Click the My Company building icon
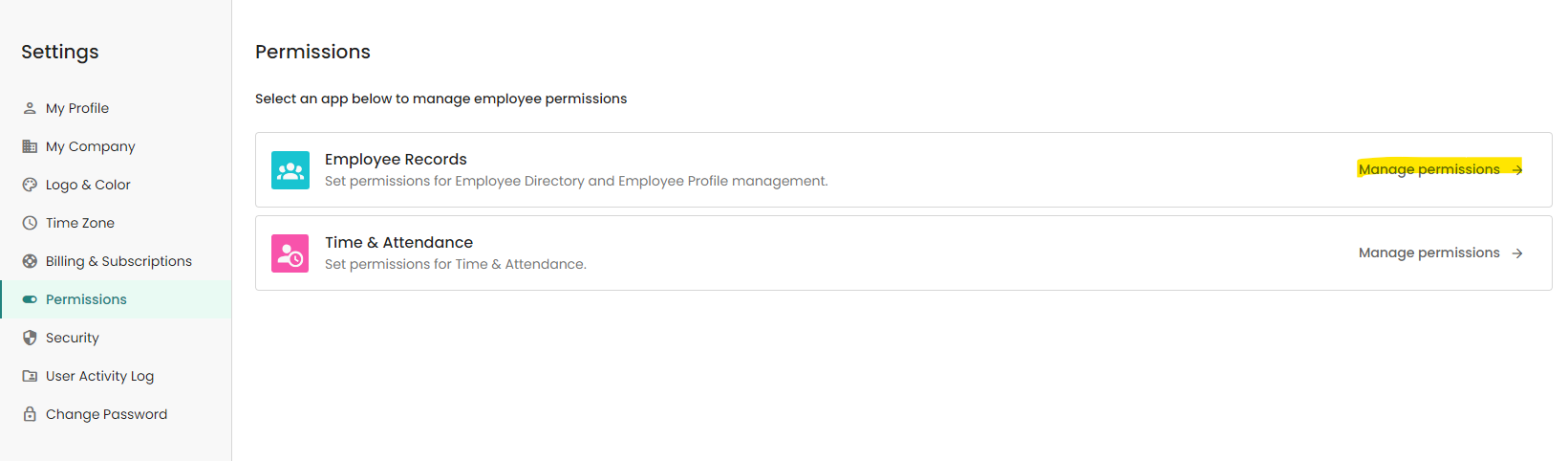1568x461 pixels. pos(30,146)
